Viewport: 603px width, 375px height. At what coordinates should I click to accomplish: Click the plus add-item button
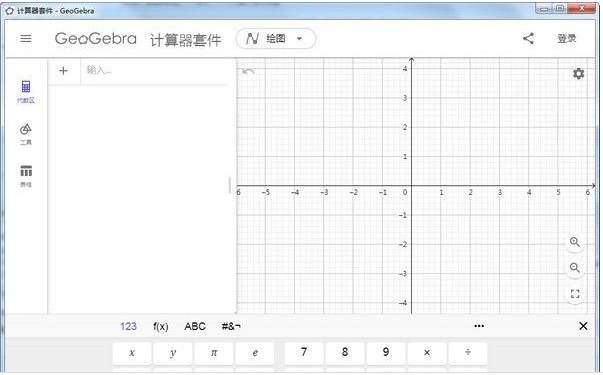(63, 71)
